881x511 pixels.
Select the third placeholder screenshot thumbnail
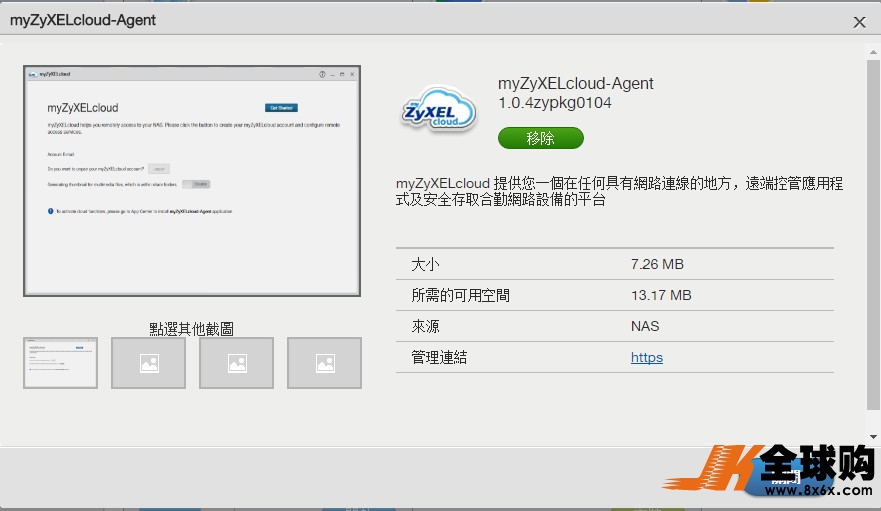236,362
